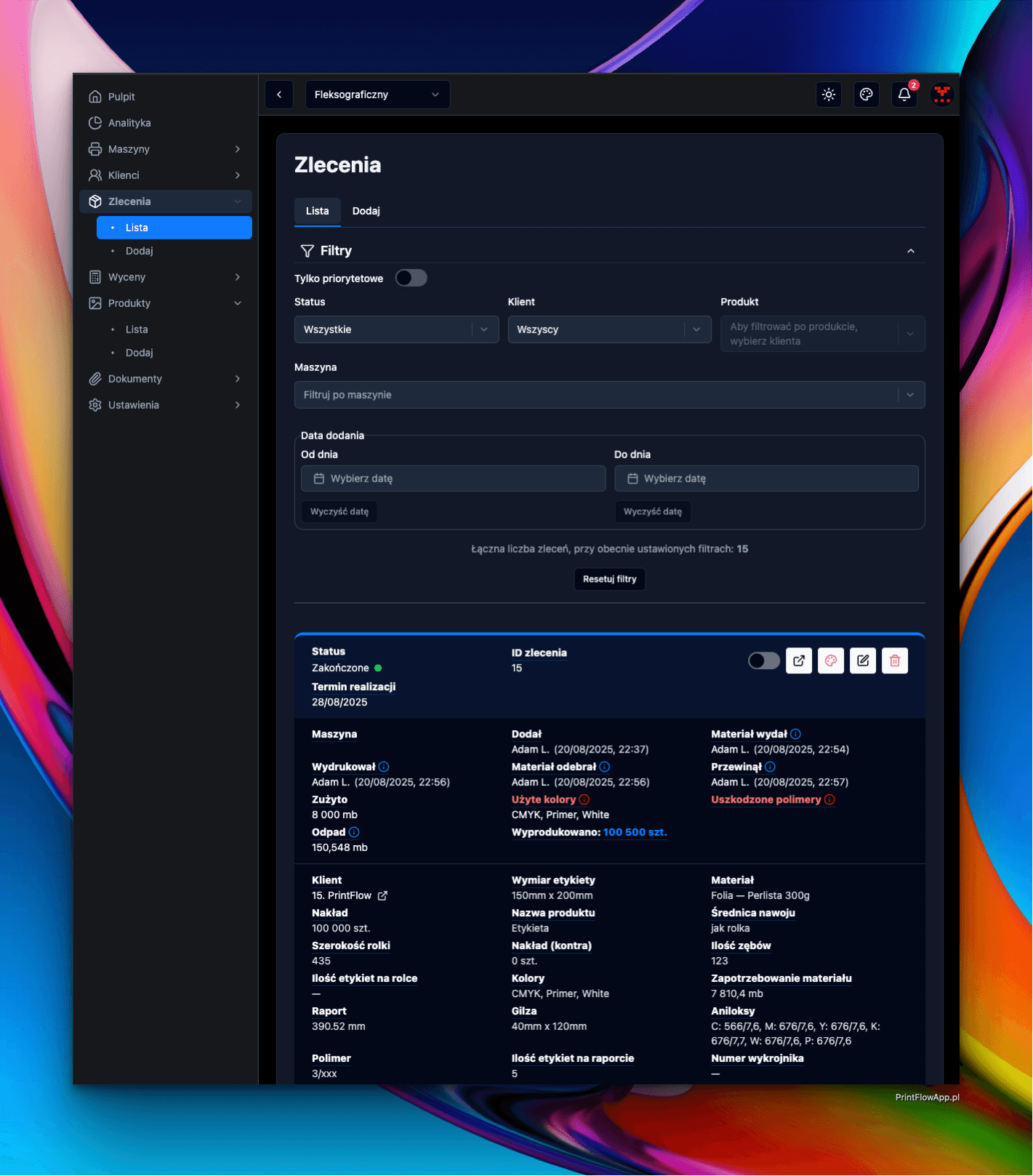The image size is (1033, 1176).
Task: Open Analityka in the sidebar
Action: click(x=129, y=123)
